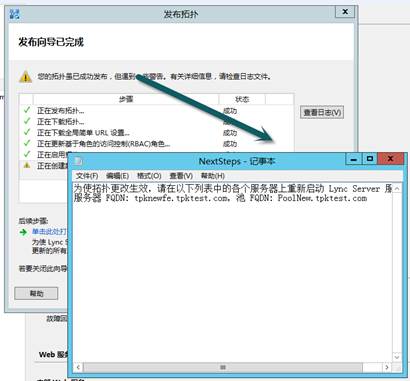
Task: Click green check beside RBAC role step
Action: tap(27, 143)
